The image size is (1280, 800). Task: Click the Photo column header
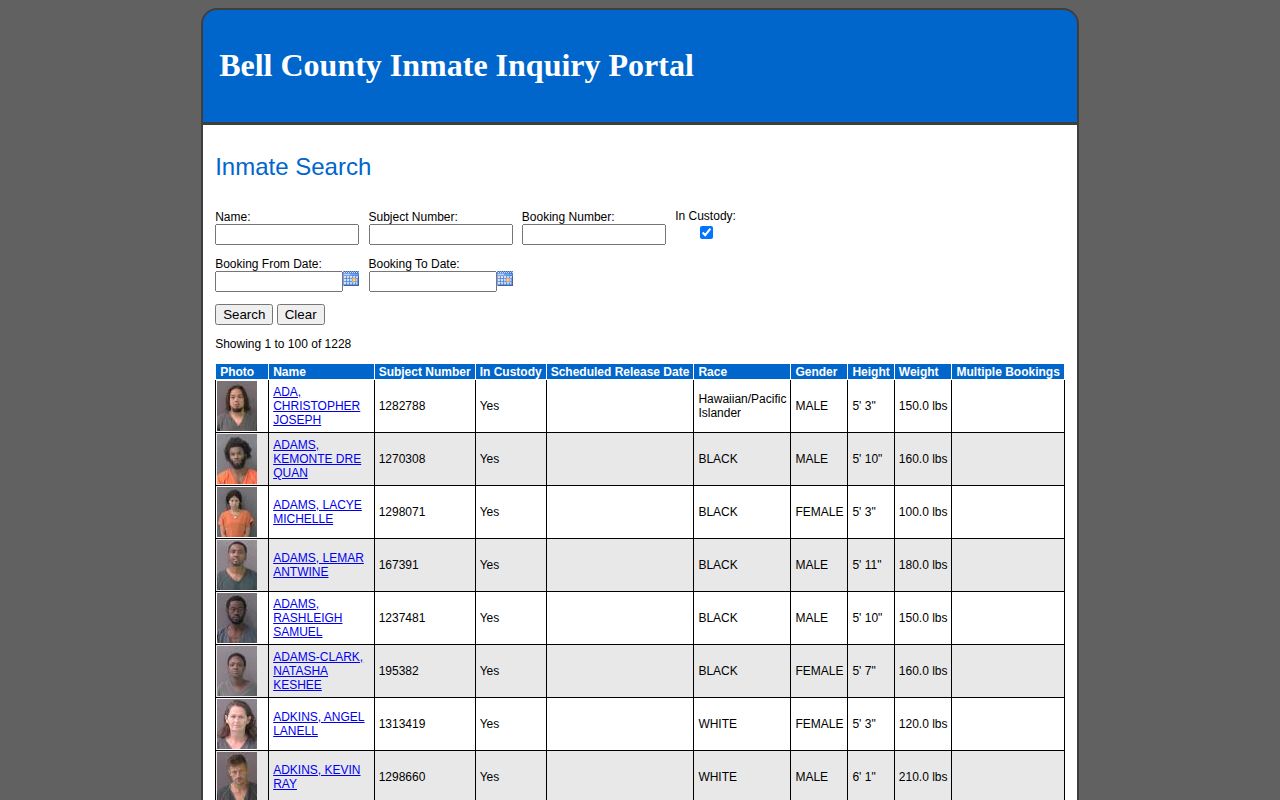click(242, 372)
